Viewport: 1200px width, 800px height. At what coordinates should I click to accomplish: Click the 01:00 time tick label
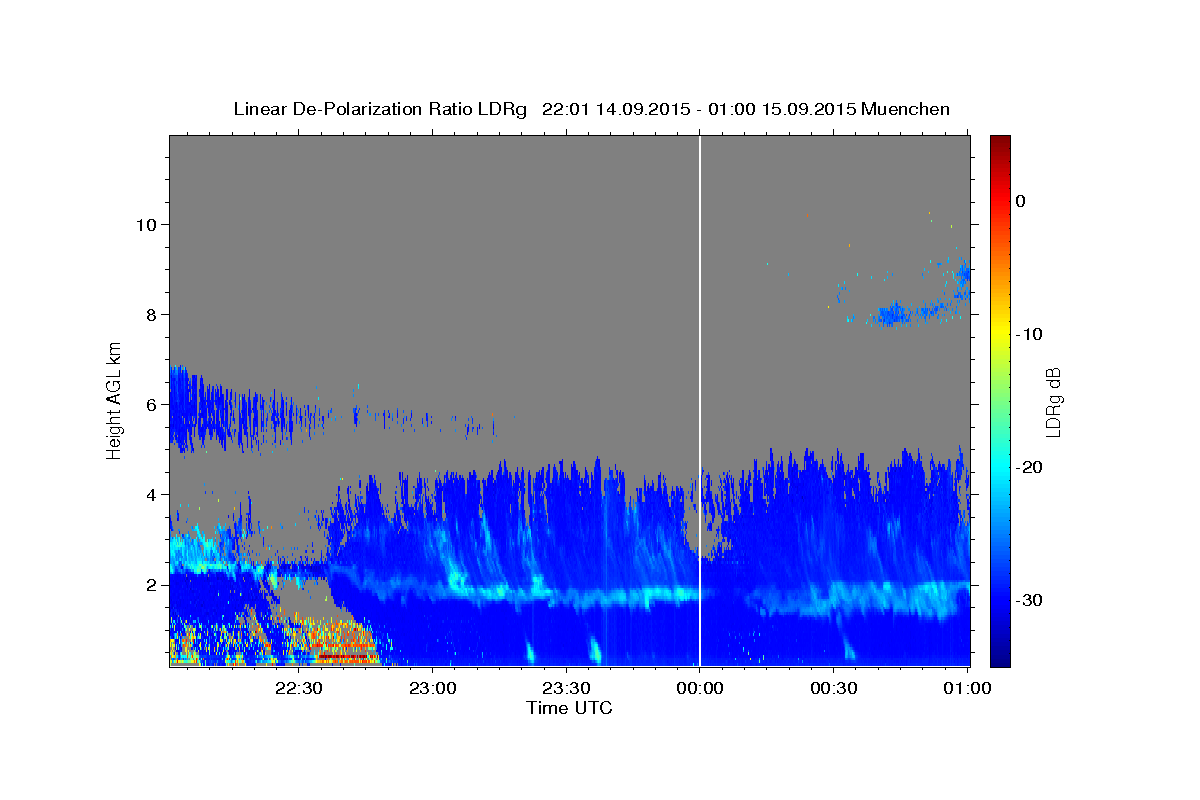pos(967,689)
